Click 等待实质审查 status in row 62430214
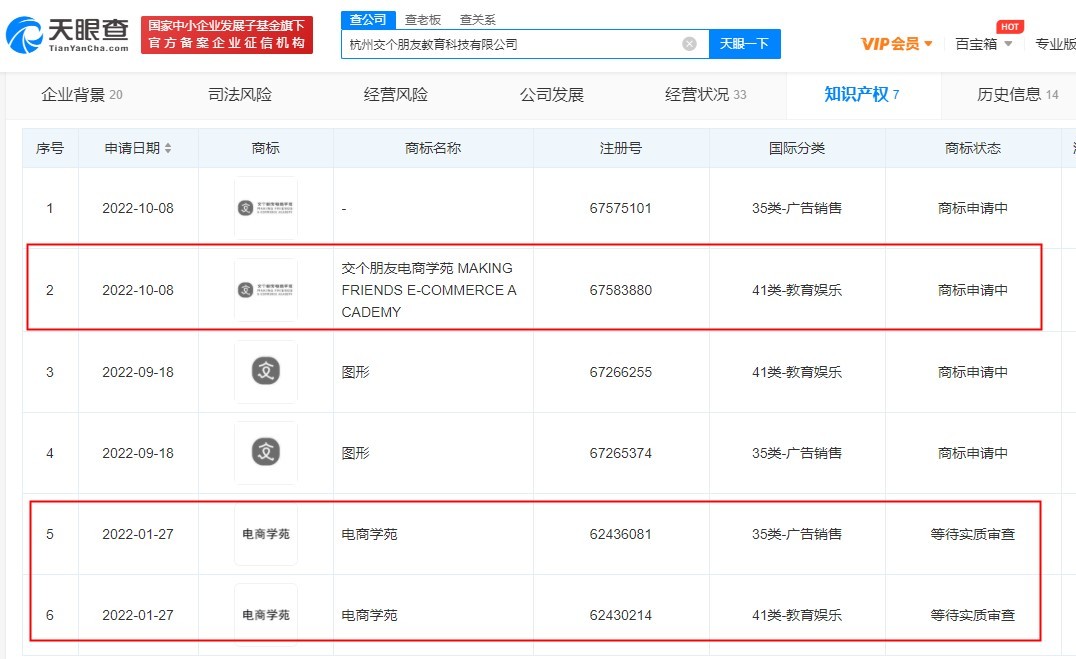1076x659 pixels. click(972, 615)
